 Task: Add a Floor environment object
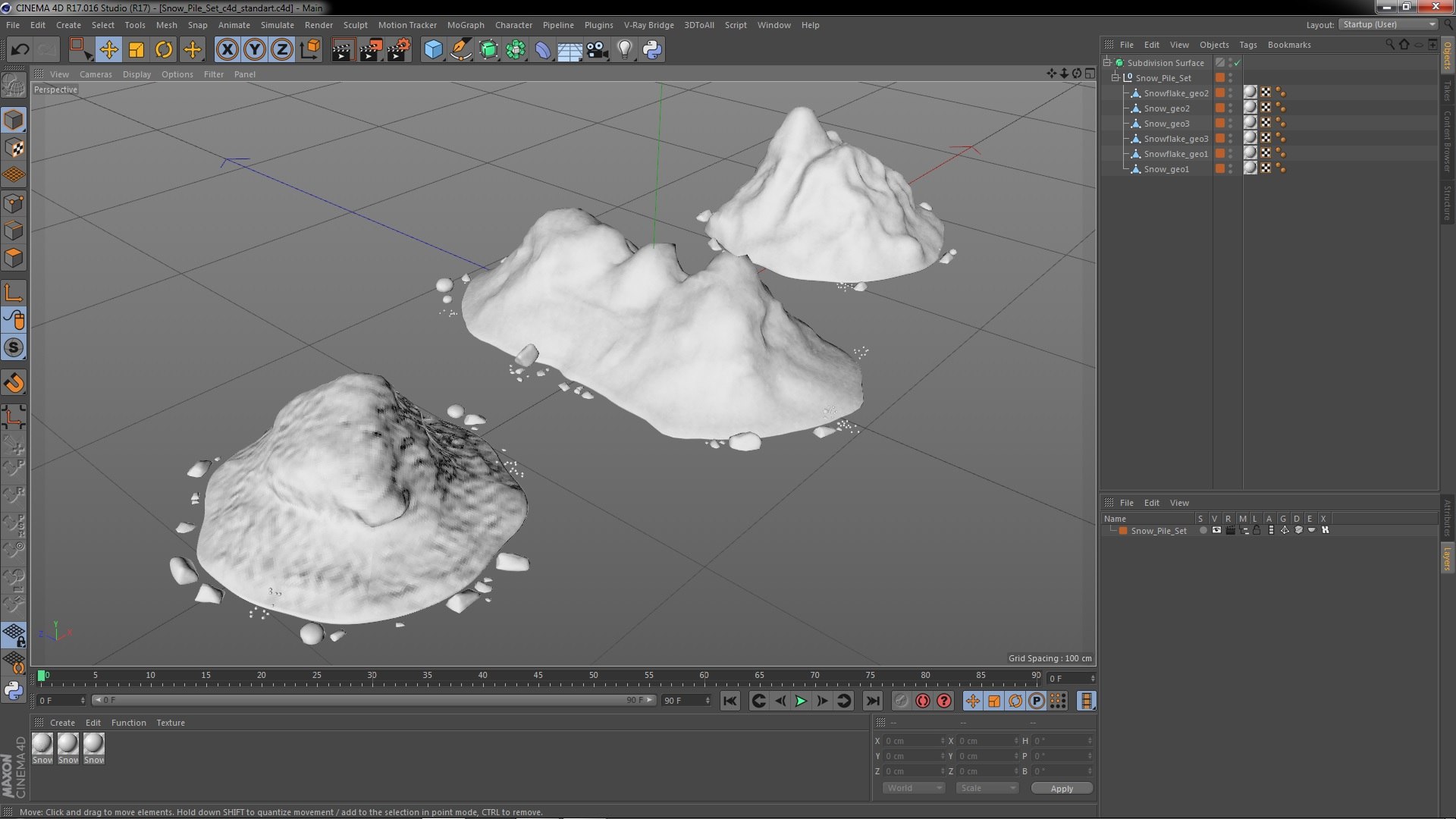point(570,50)
